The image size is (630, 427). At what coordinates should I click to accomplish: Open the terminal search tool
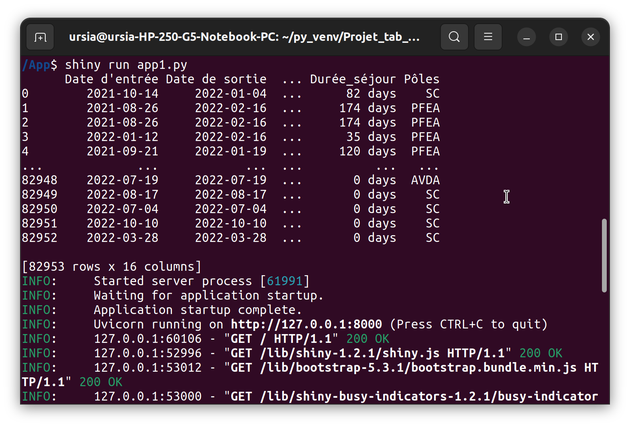[454, 37]
